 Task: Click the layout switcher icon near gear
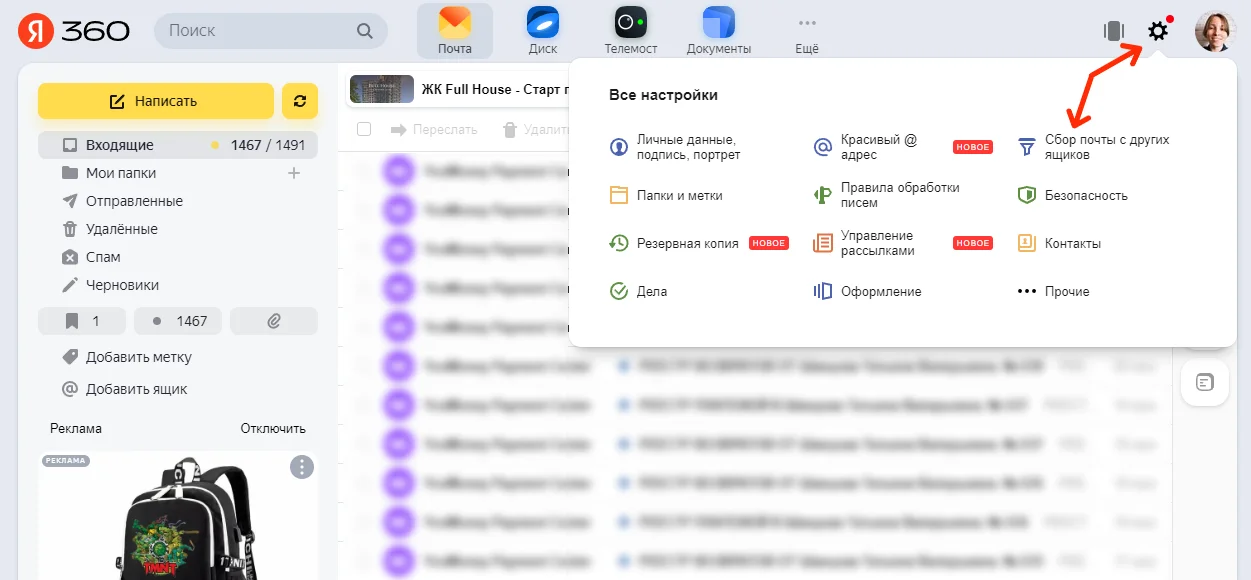point(1113,31)
